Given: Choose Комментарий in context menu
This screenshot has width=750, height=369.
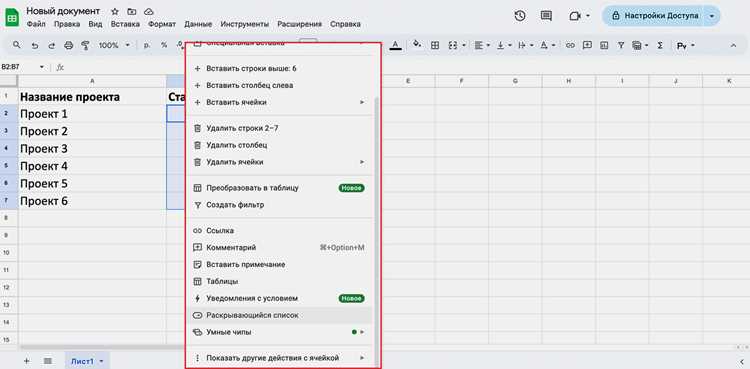Looking at the screenshot, I should pos(279,247).
